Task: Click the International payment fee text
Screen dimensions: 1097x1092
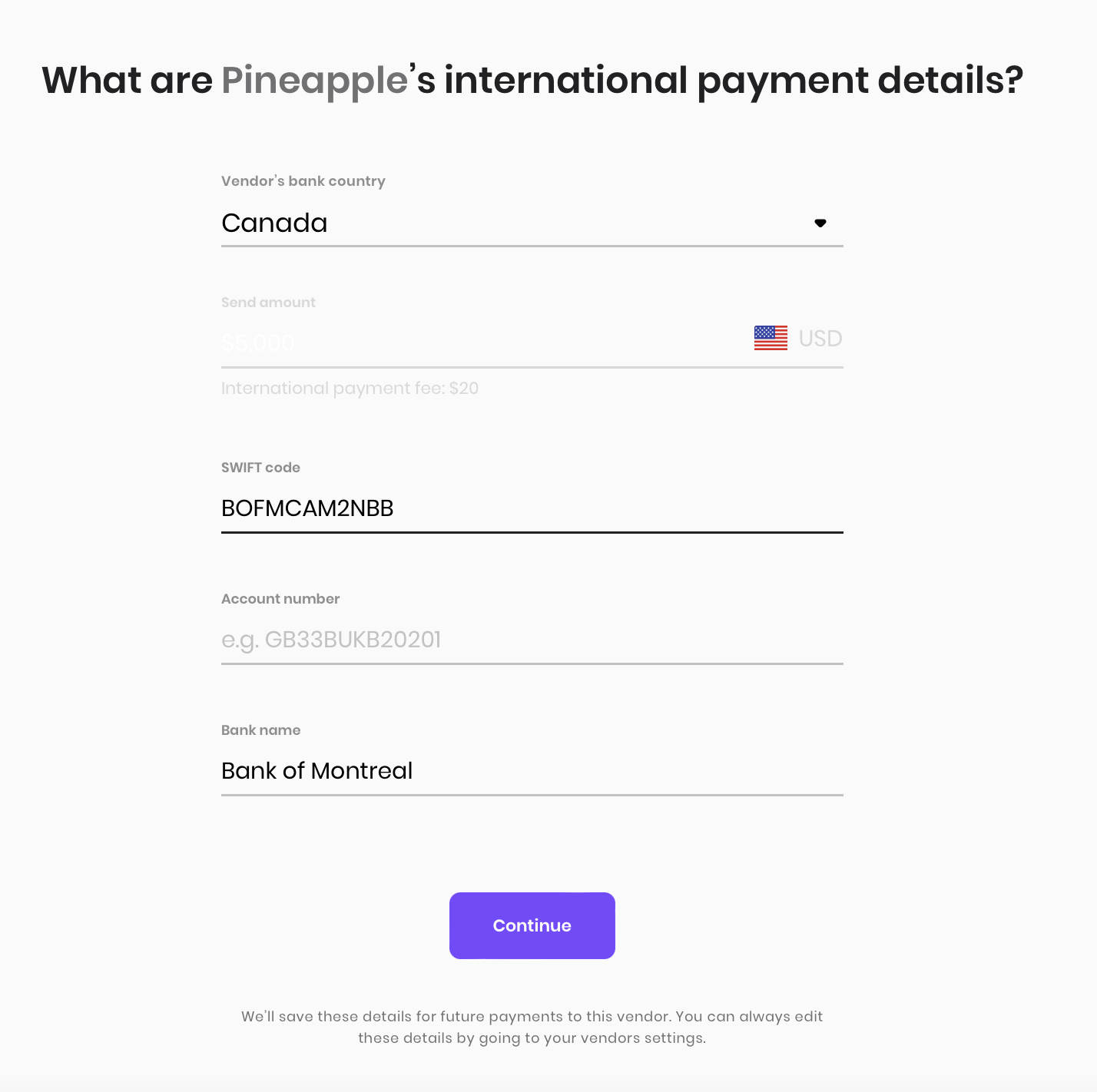Action: pos(350,389)
